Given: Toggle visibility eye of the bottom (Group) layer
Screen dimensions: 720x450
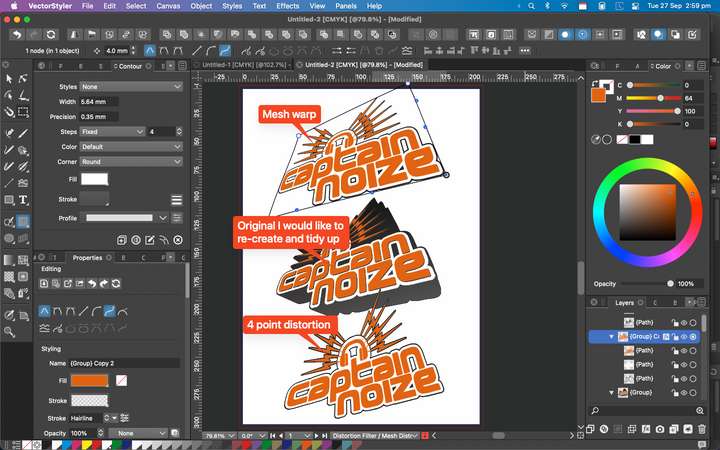Looking at the screenshot, I should (684, 393).
